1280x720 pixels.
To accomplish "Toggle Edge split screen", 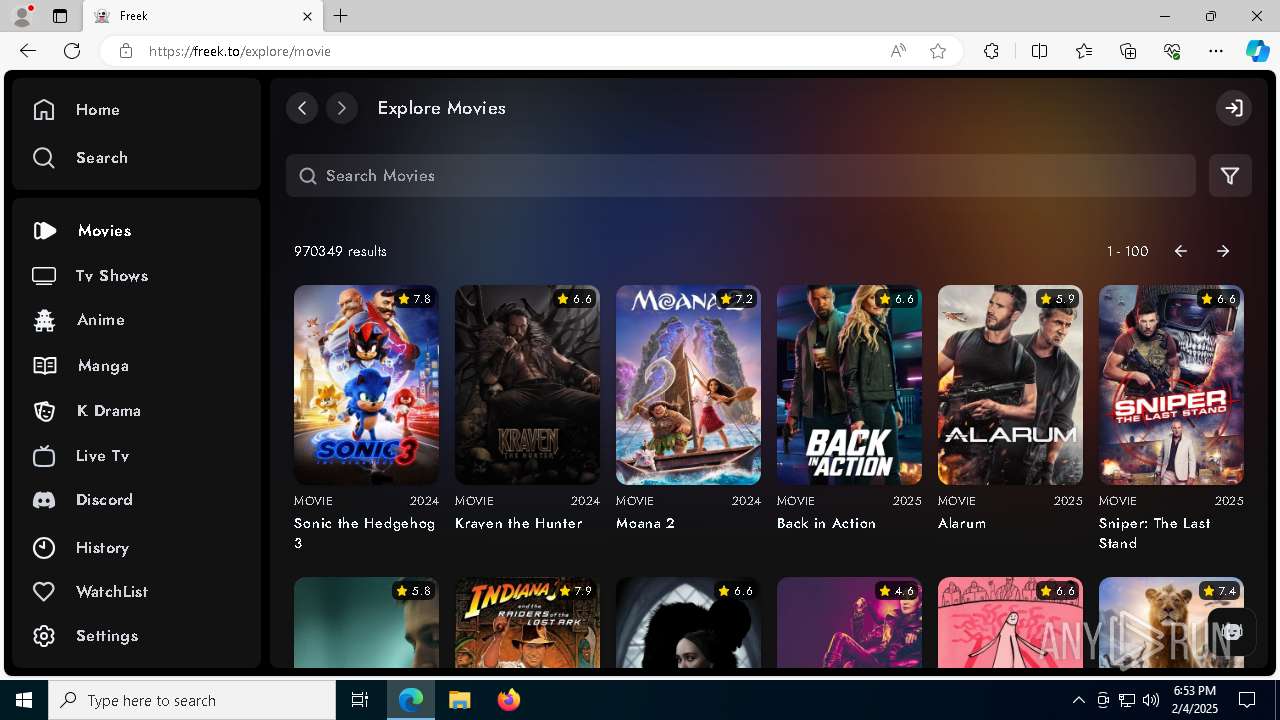I will pos(1039,51).
